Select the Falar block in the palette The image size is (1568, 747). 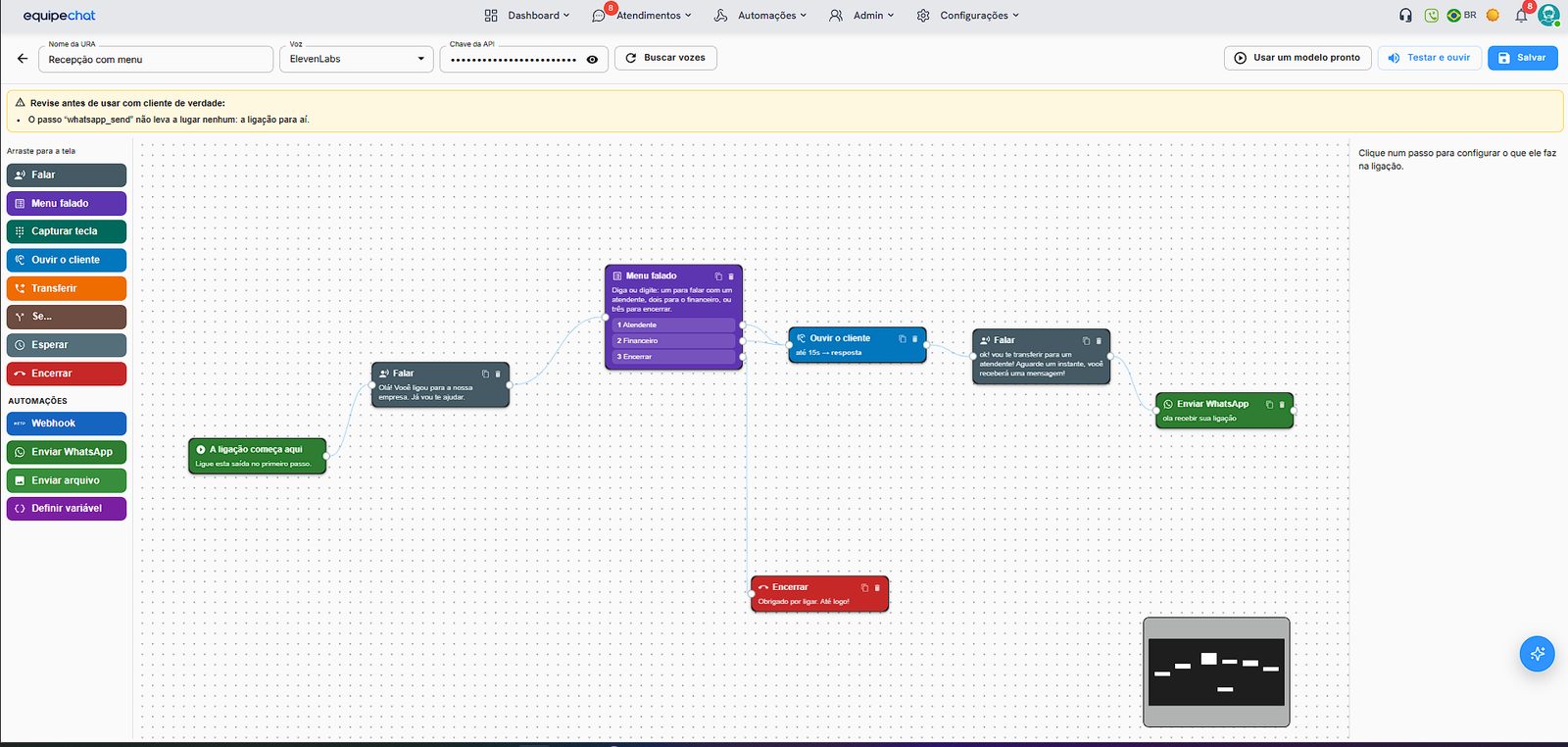67,175
